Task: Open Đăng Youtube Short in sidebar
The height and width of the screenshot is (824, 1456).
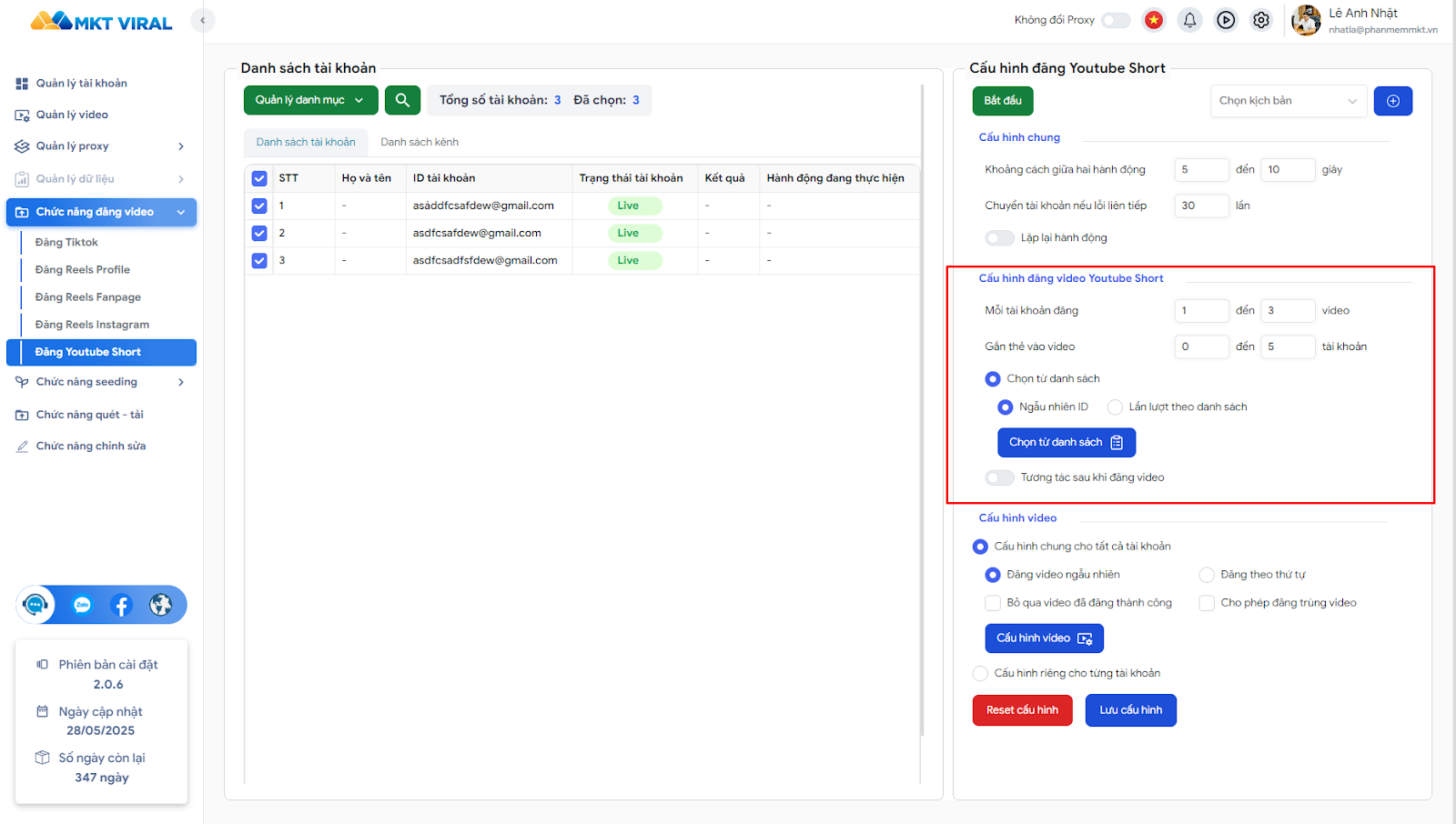Action: (x=101, y=352)
